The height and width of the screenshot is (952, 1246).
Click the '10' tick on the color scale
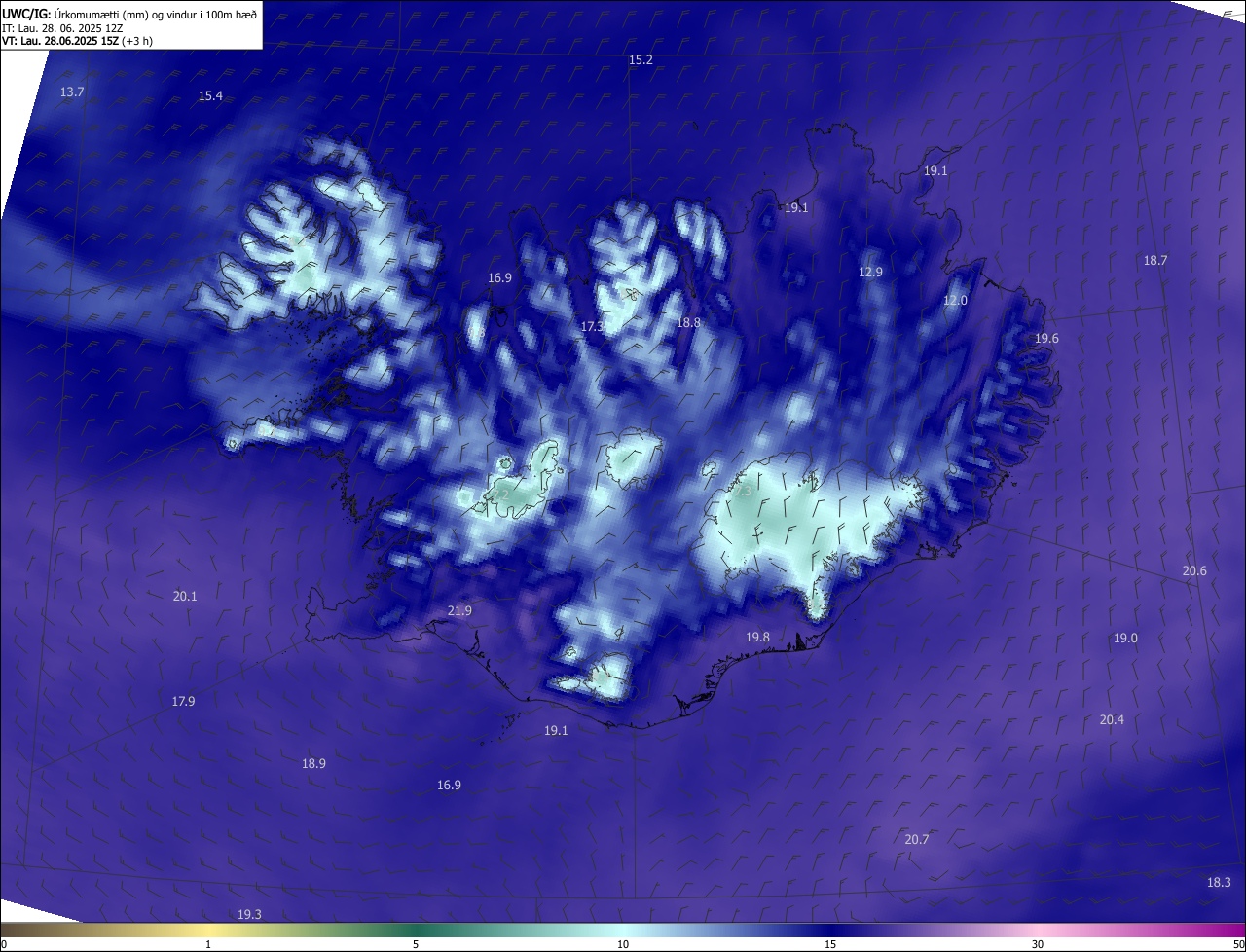[623, 944]
